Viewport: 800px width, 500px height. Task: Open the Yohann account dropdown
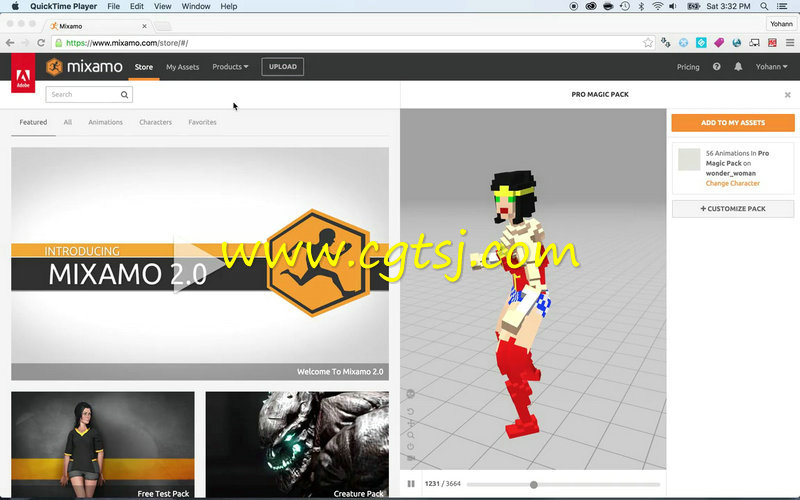pos(771,67)
